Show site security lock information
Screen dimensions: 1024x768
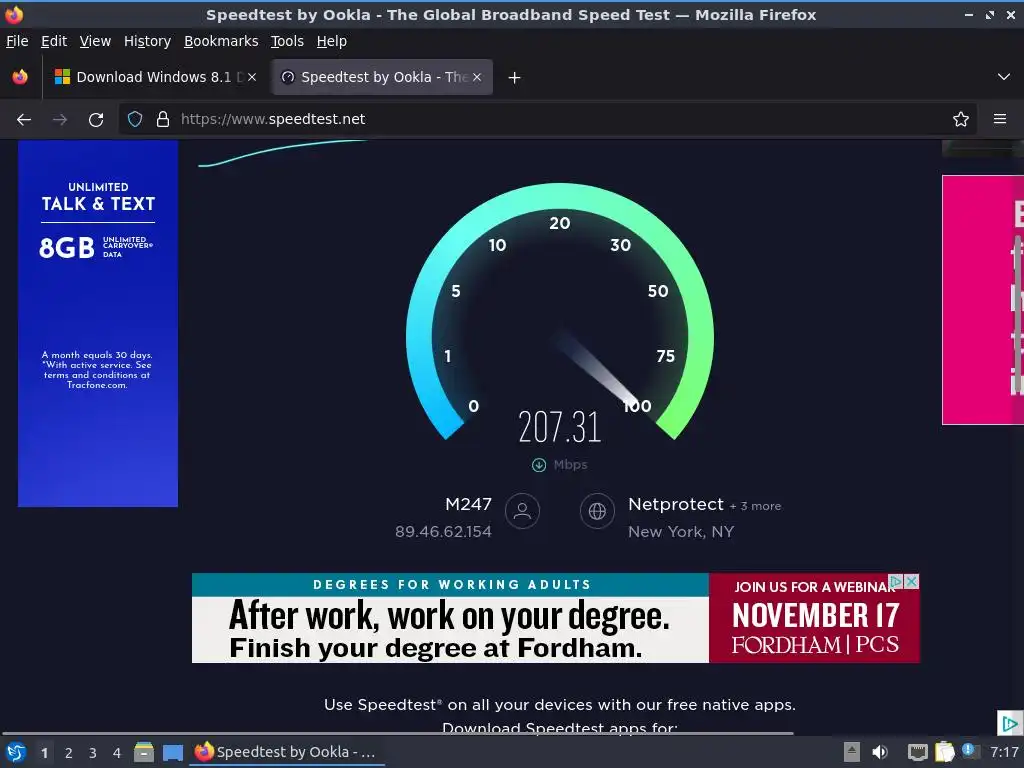163,119
